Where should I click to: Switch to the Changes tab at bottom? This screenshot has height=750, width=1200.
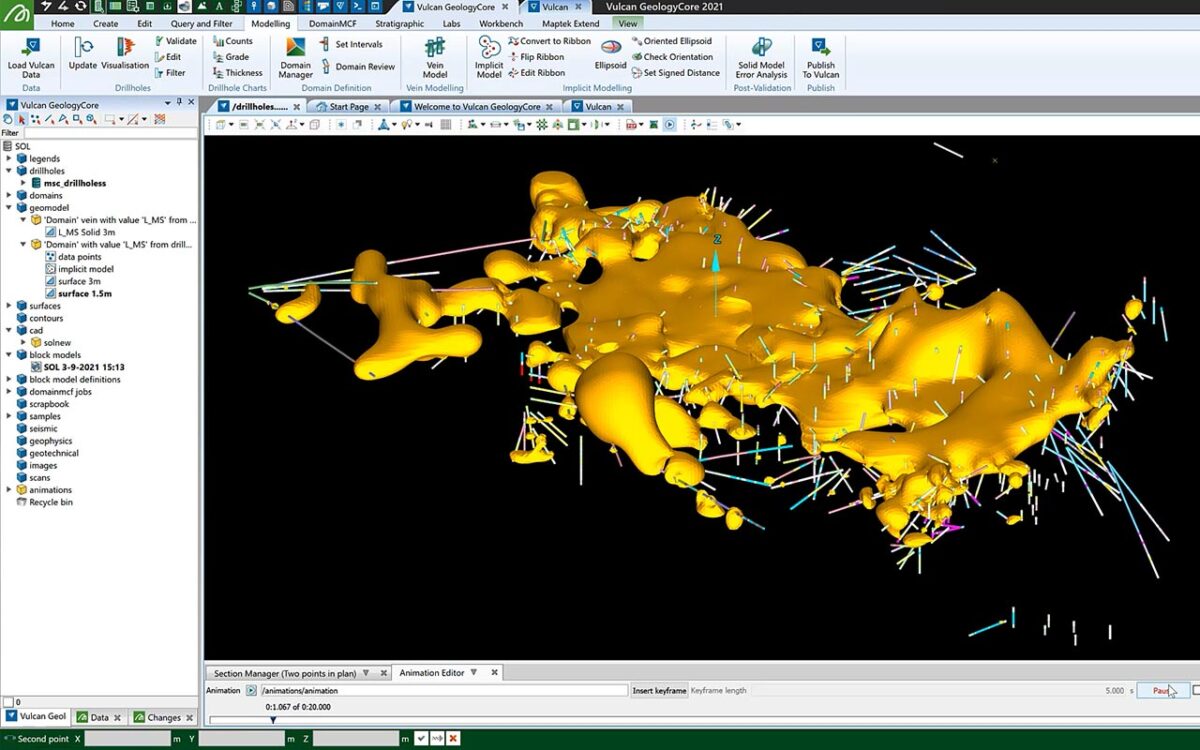pos(164,717)
